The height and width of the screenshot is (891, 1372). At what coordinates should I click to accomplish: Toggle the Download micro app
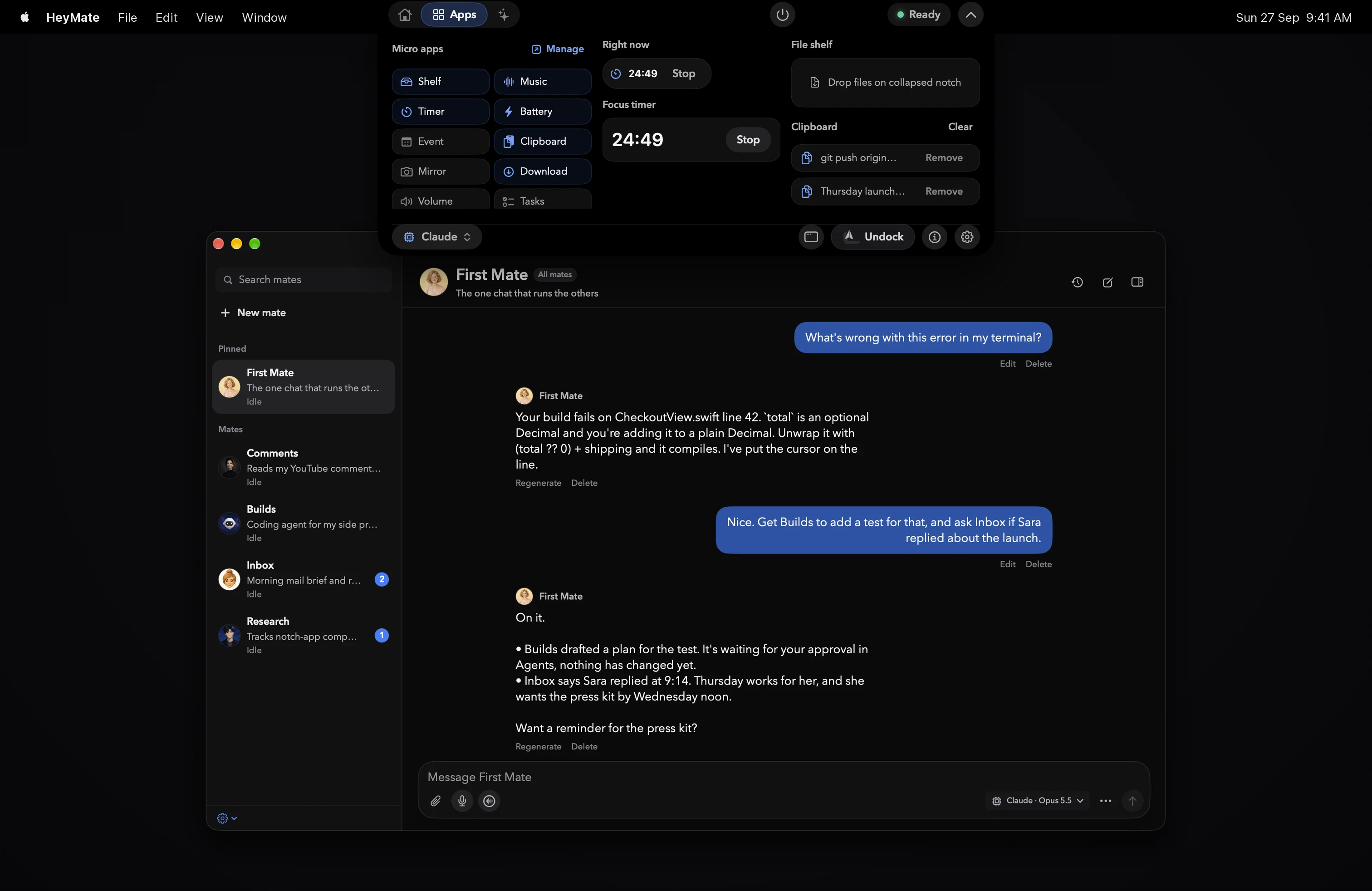tap(543, 171)
